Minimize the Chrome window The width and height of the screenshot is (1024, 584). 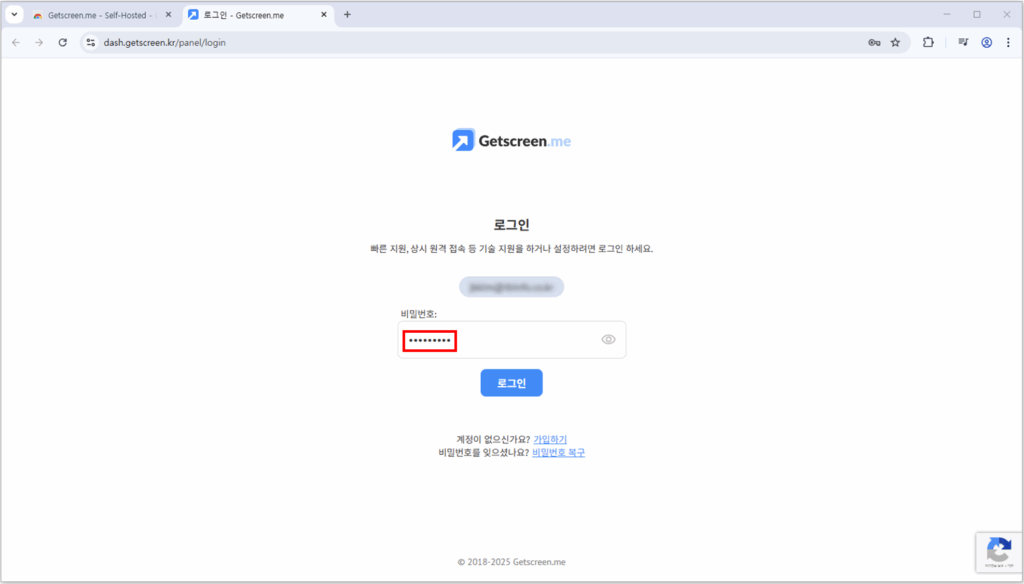(947, 14)
